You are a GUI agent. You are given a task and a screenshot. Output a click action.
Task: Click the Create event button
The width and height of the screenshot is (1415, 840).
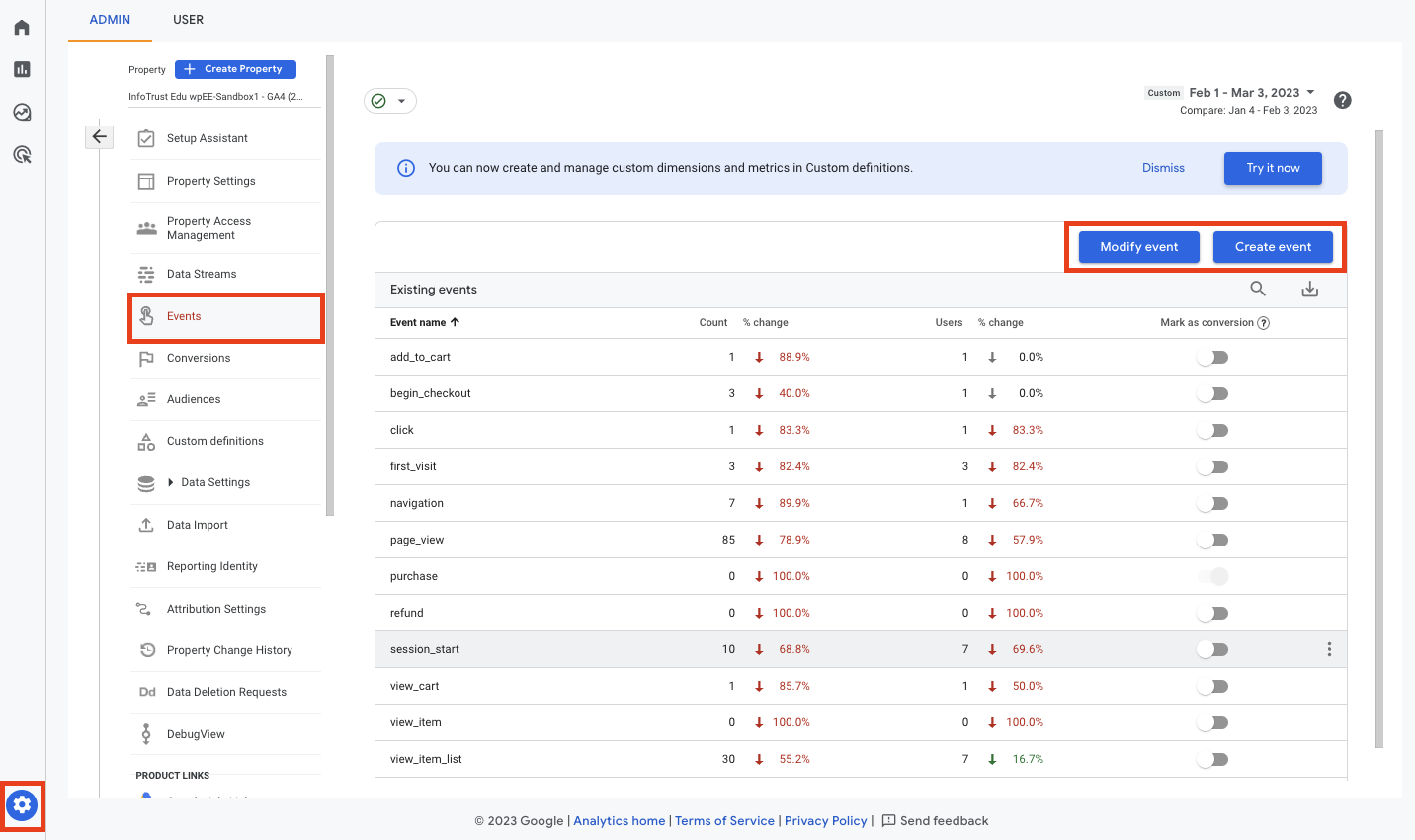pos(1273,246)
